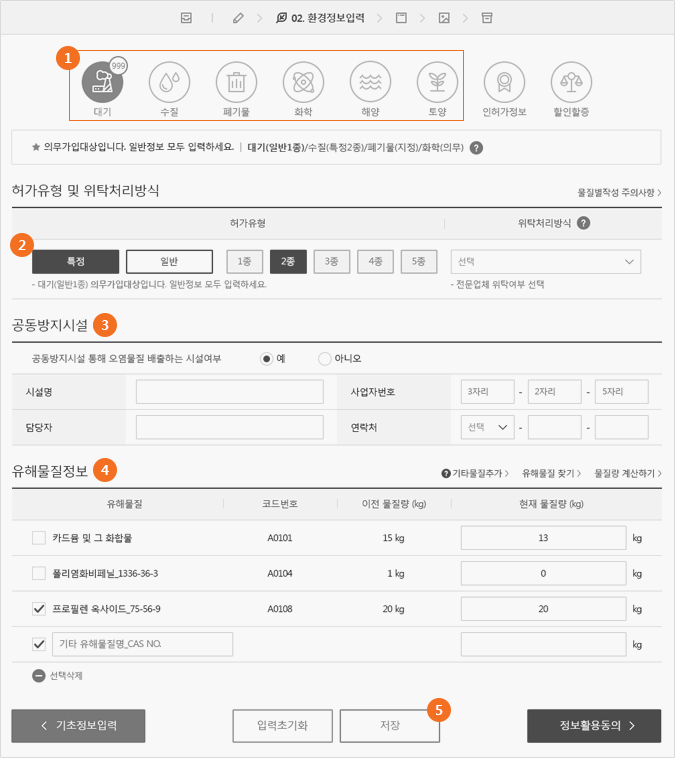Click question icon beside 기타물질추가
This screenshot has height=758, width=675.
[446, 473]
